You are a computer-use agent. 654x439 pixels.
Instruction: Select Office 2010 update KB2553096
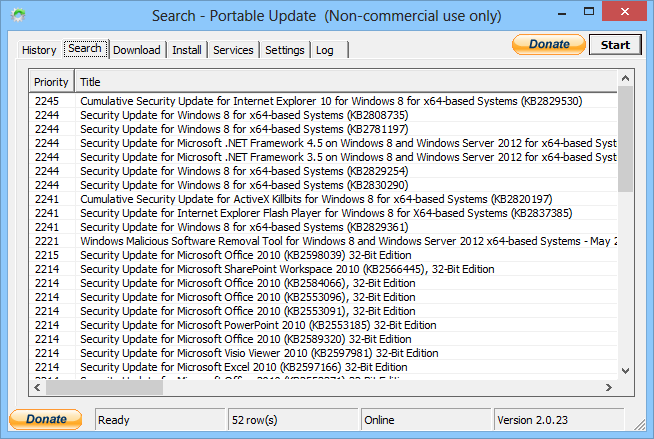323,297
